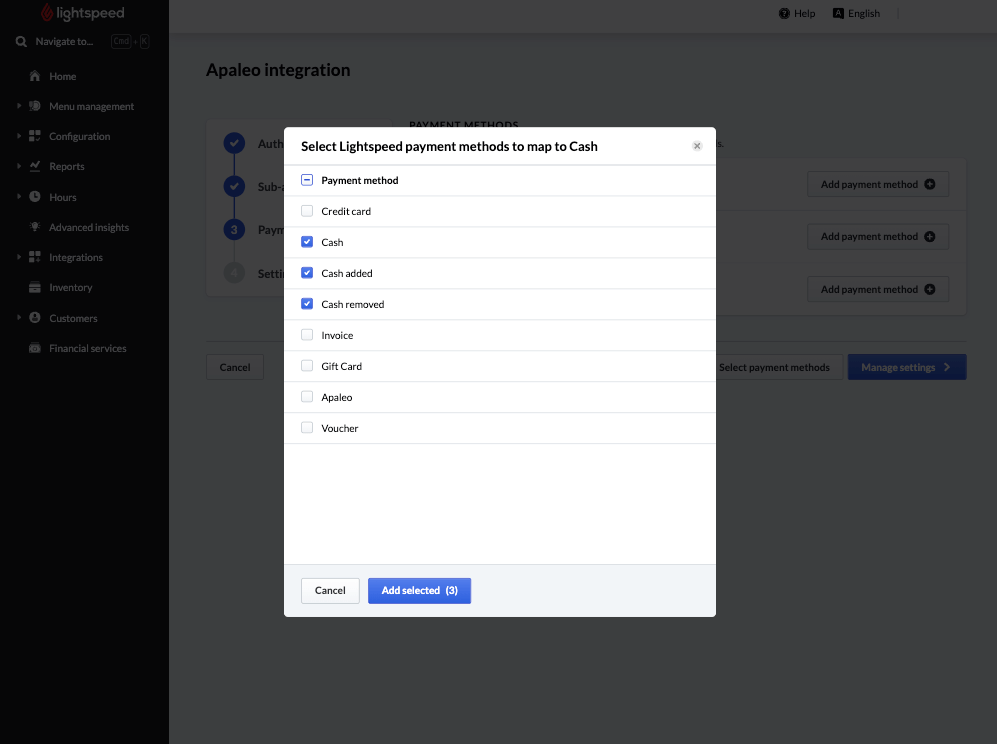Click the Voucher row label

click(x=340, y=428)
